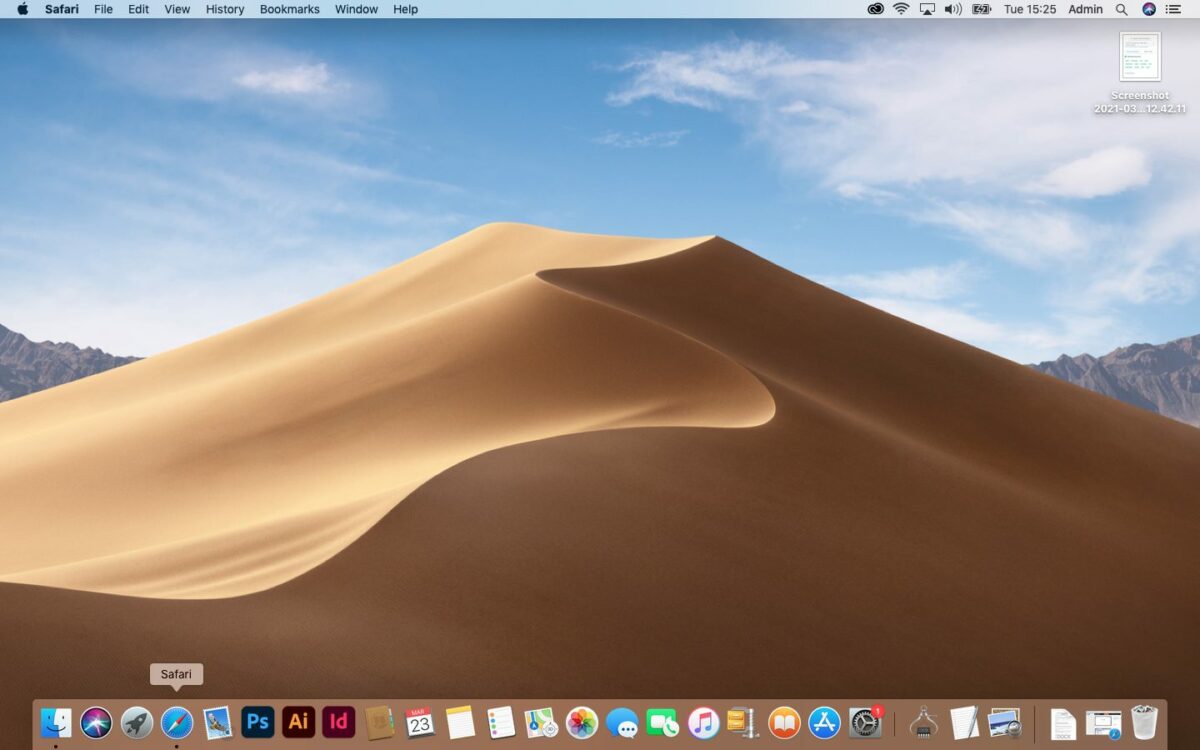Open Photoshop from the Dock
The height and width of the screenshot is (750, 1200).
[x=257, y=722]
